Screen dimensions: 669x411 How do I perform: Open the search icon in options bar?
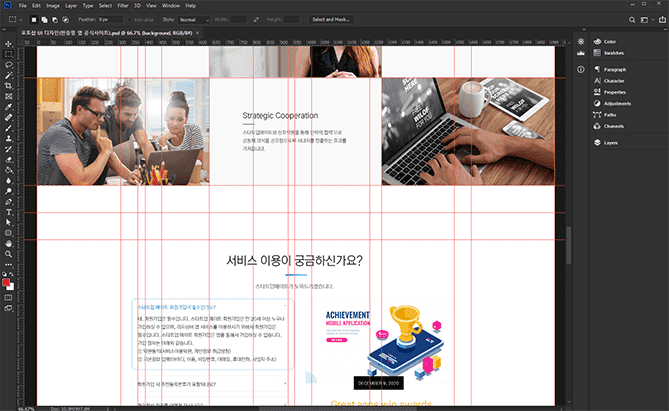point(632,20)
